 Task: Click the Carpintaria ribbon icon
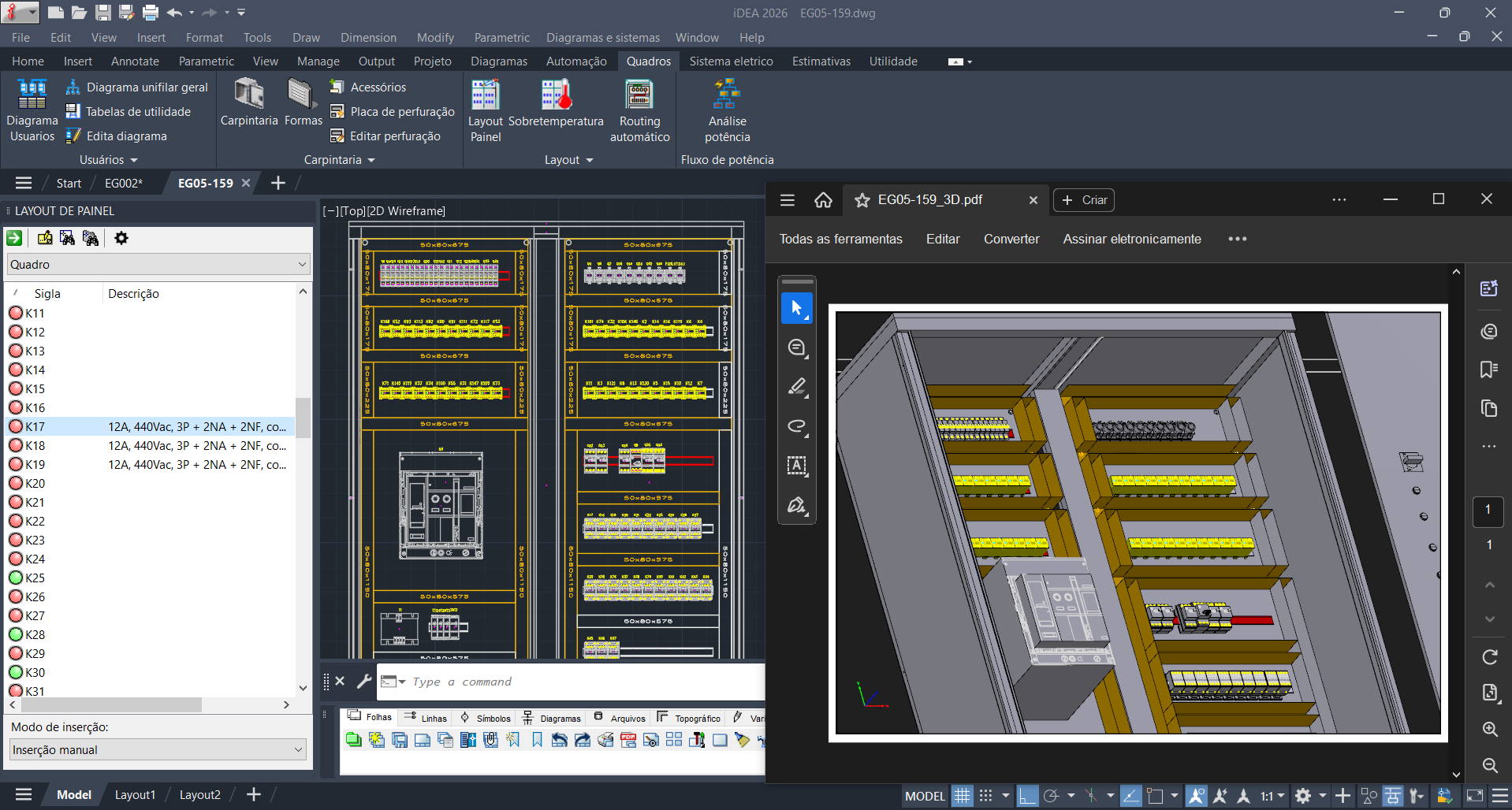[x=248, y=95]
